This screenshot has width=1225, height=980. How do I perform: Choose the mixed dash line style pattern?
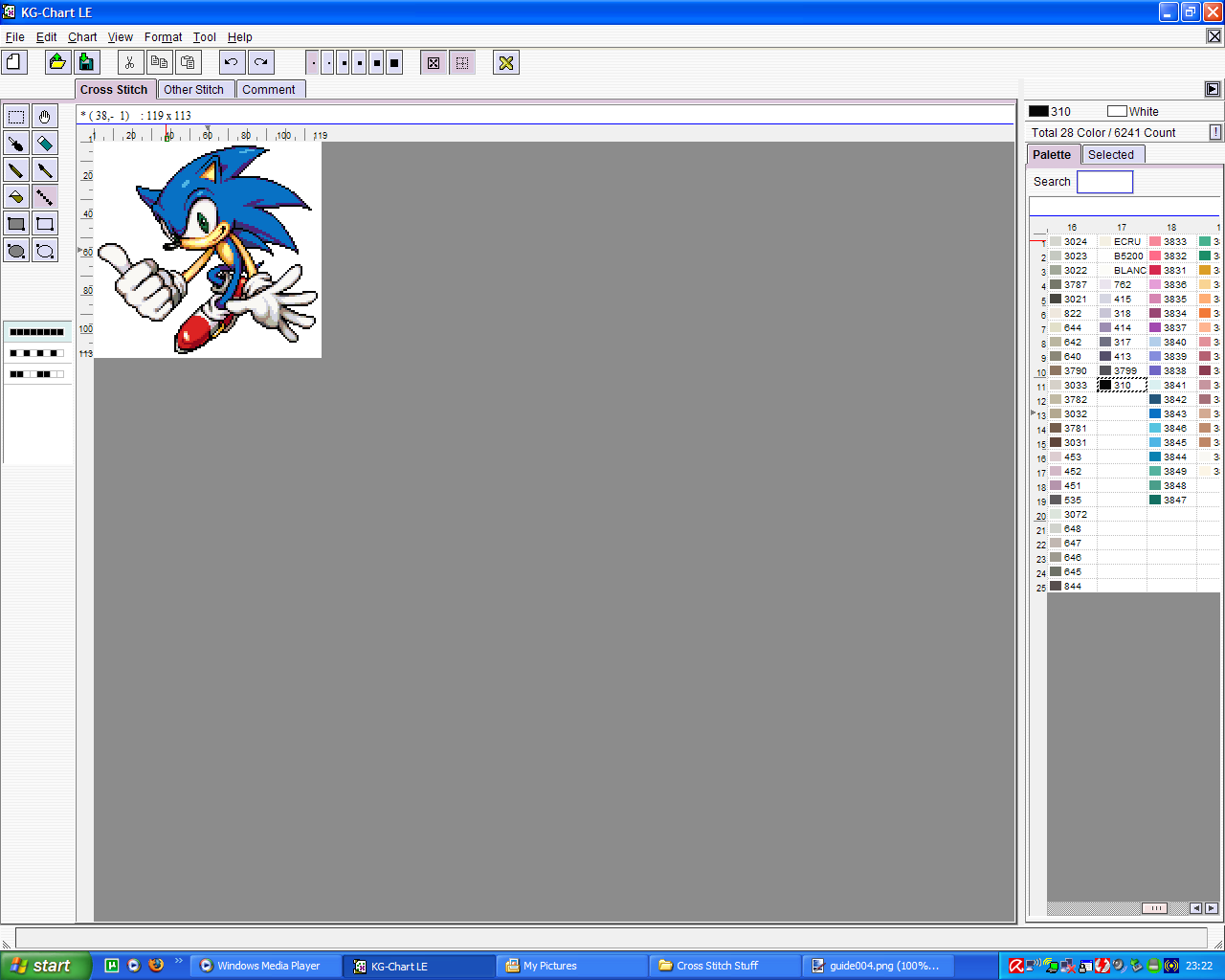click(36, 374)
